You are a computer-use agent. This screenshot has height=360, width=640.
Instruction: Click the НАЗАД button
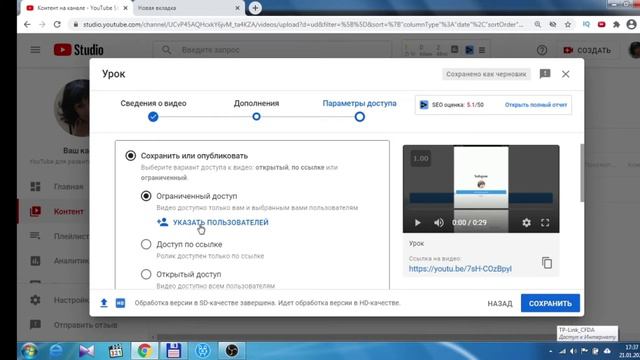[500, 303]
